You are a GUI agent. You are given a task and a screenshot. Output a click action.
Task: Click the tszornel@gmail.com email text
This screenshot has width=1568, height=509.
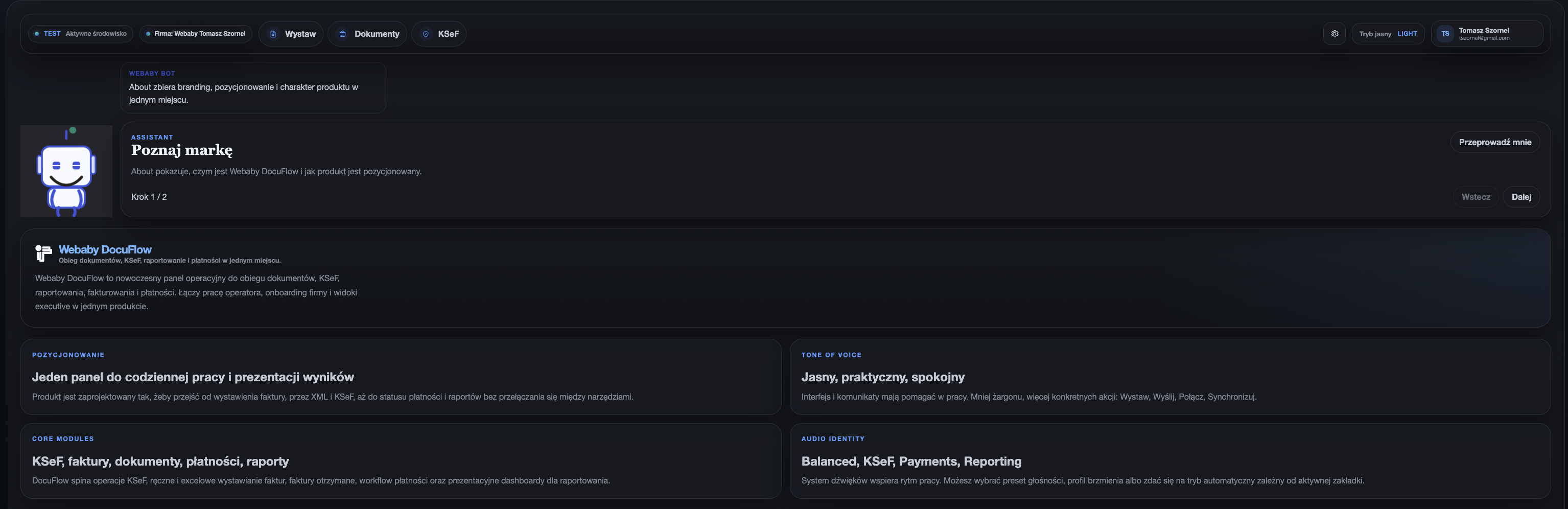tap(1484, 38)
